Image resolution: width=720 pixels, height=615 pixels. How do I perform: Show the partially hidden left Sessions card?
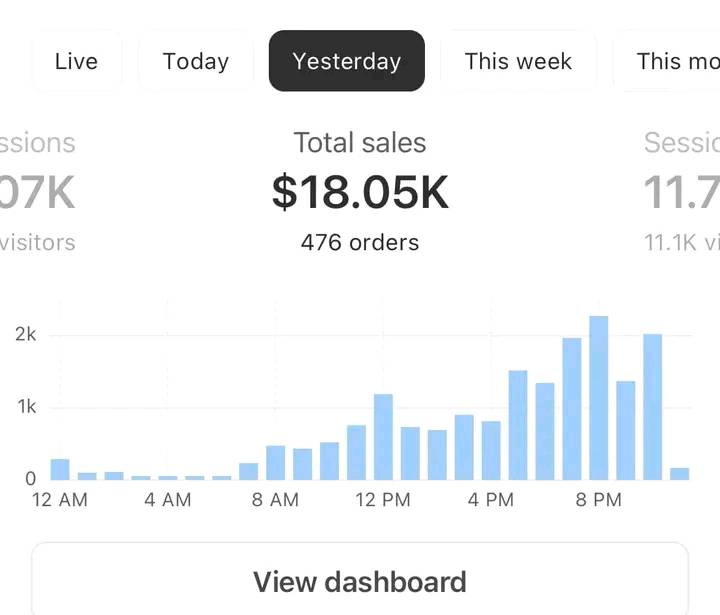coord(38,192)
